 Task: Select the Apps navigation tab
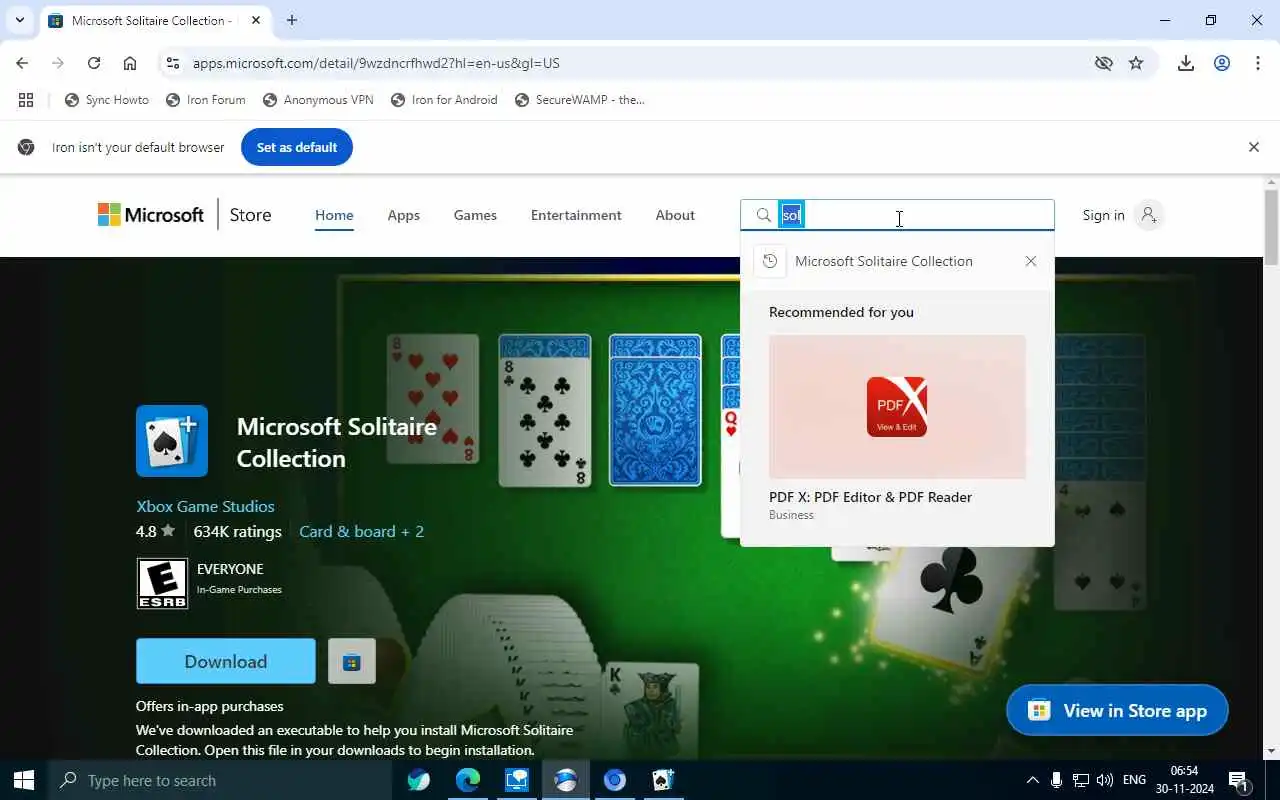(404, 215)
